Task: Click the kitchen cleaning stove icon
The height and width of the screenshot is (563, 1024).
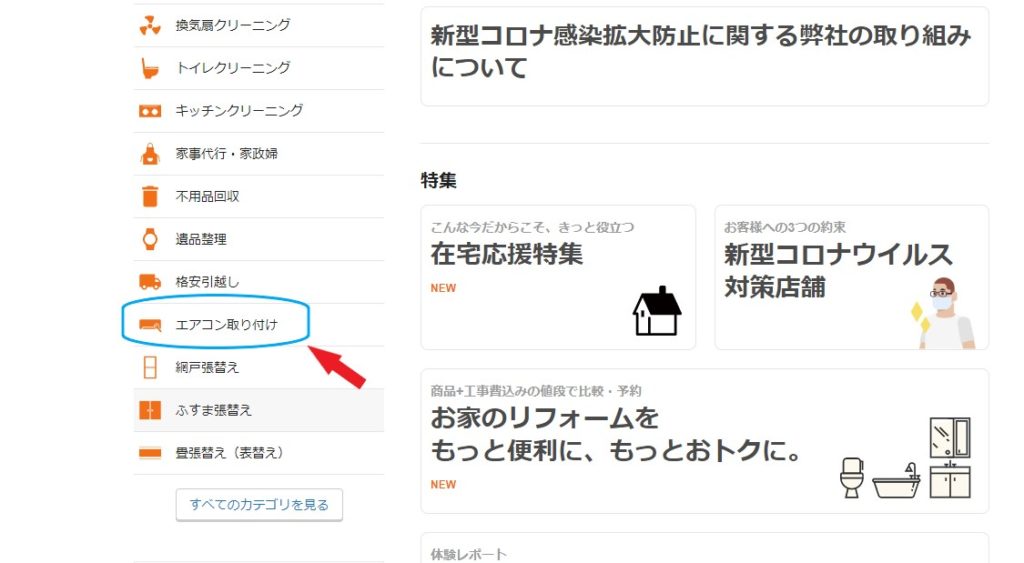Action: click(x=149, y=111)
